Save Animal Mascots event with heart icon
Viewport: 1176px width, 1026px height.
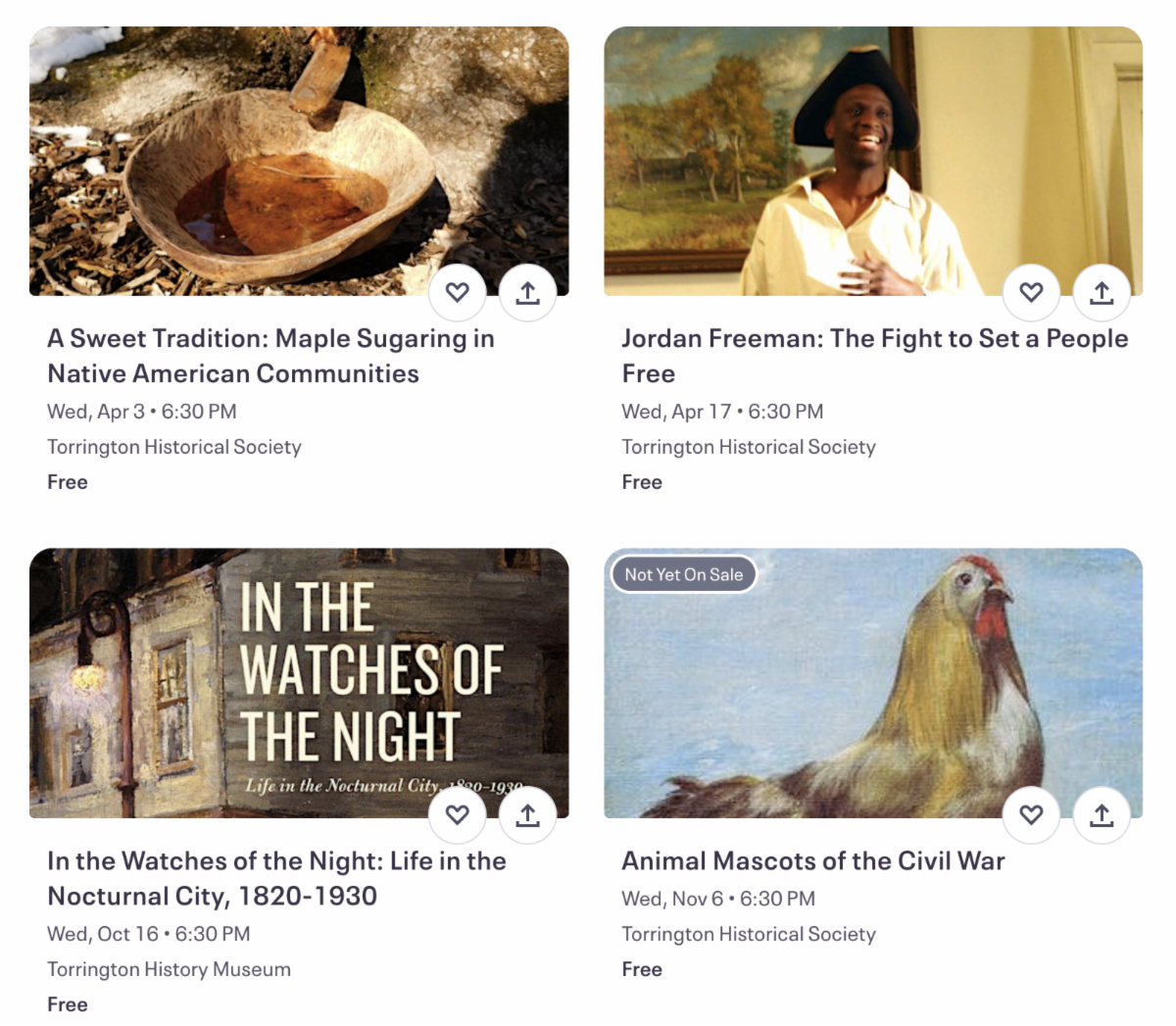(x=1032, y=814)
